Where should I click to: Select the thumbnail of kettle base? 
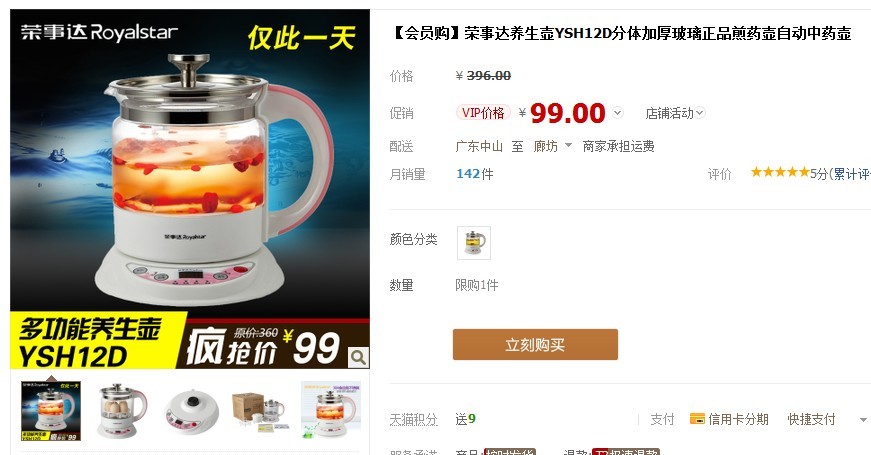(191, 411)
